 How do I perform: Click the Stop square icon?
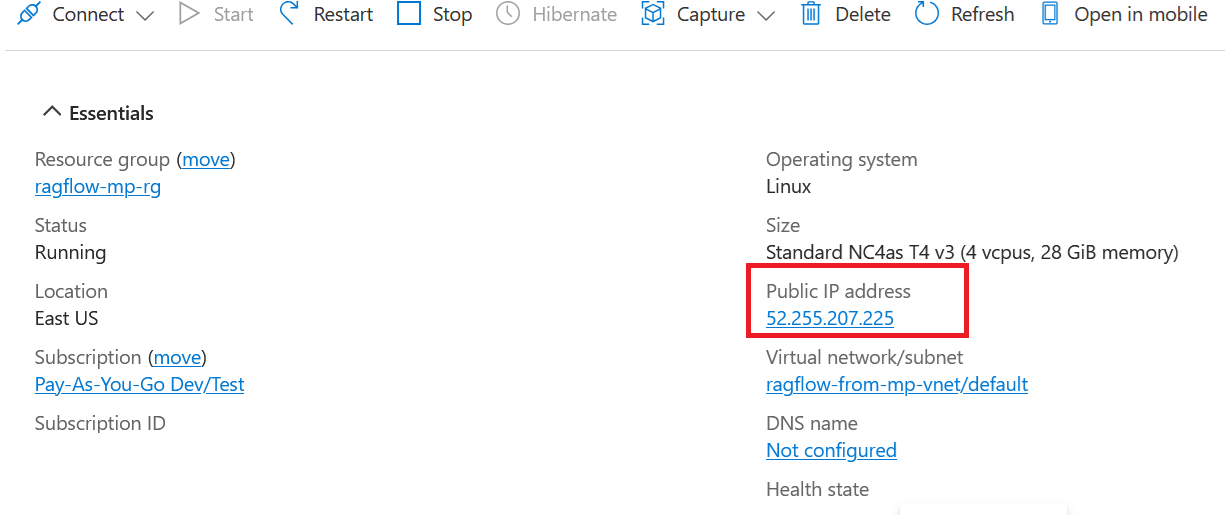click(409, 14)
